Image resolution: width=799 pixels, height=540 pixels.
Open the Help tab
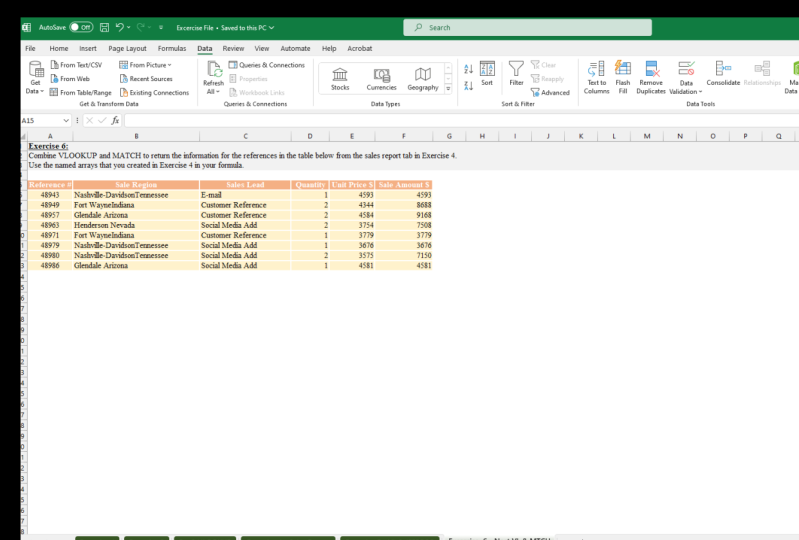click(x=329, y=48)
